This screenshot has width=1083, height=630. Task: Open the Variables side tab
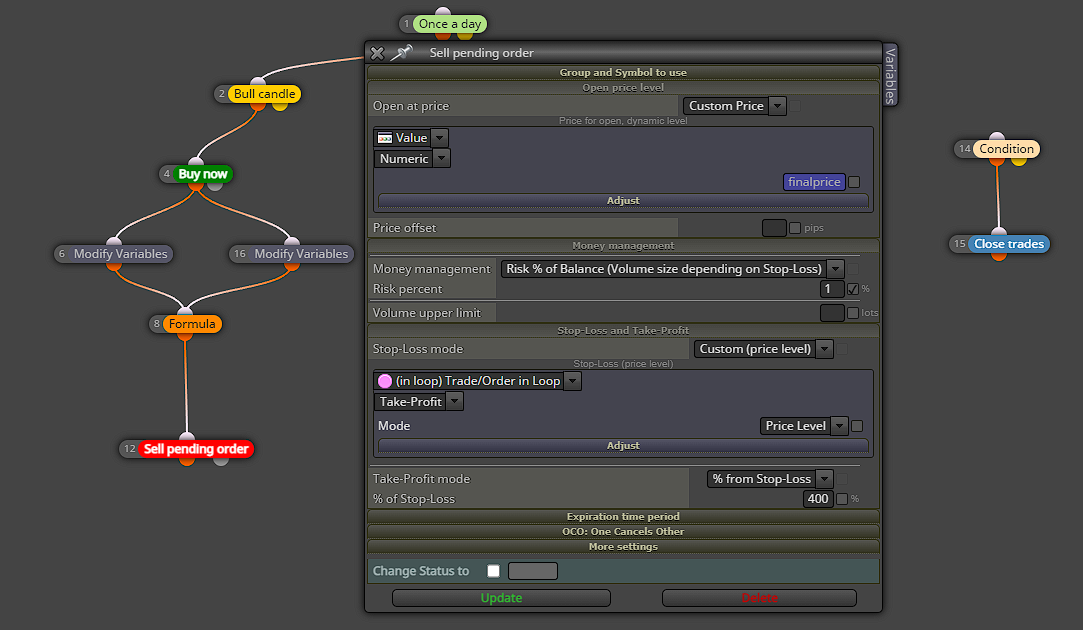[890, 75]
